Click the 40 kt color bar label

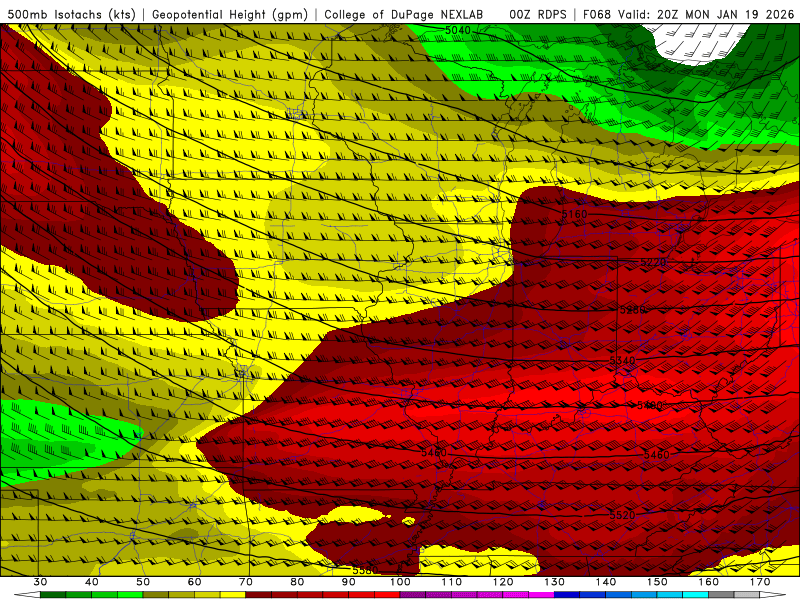[x=92, y=582]
